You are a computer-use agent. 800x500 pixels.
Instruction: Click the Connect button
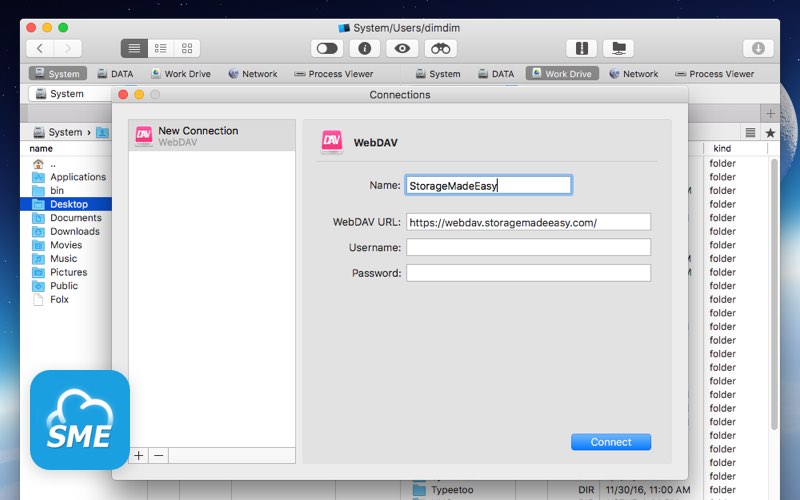click(611, 442)
